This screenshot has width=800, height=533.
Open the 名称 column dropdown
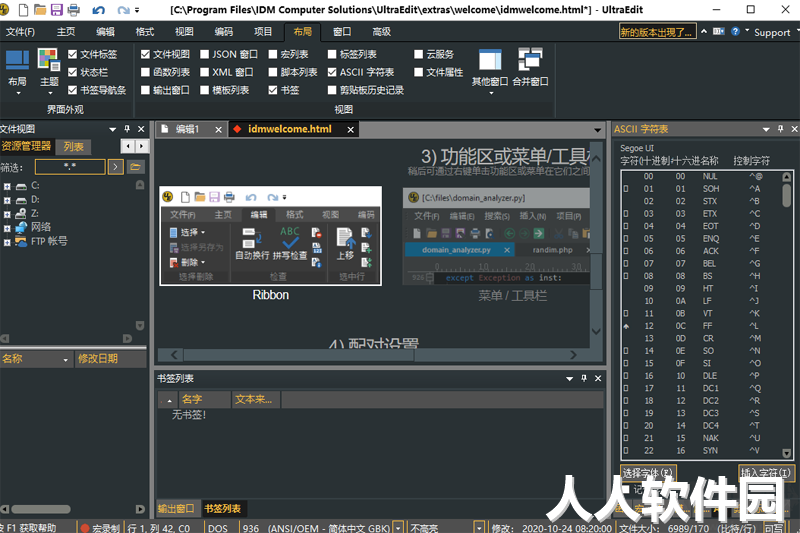(65, 360)
